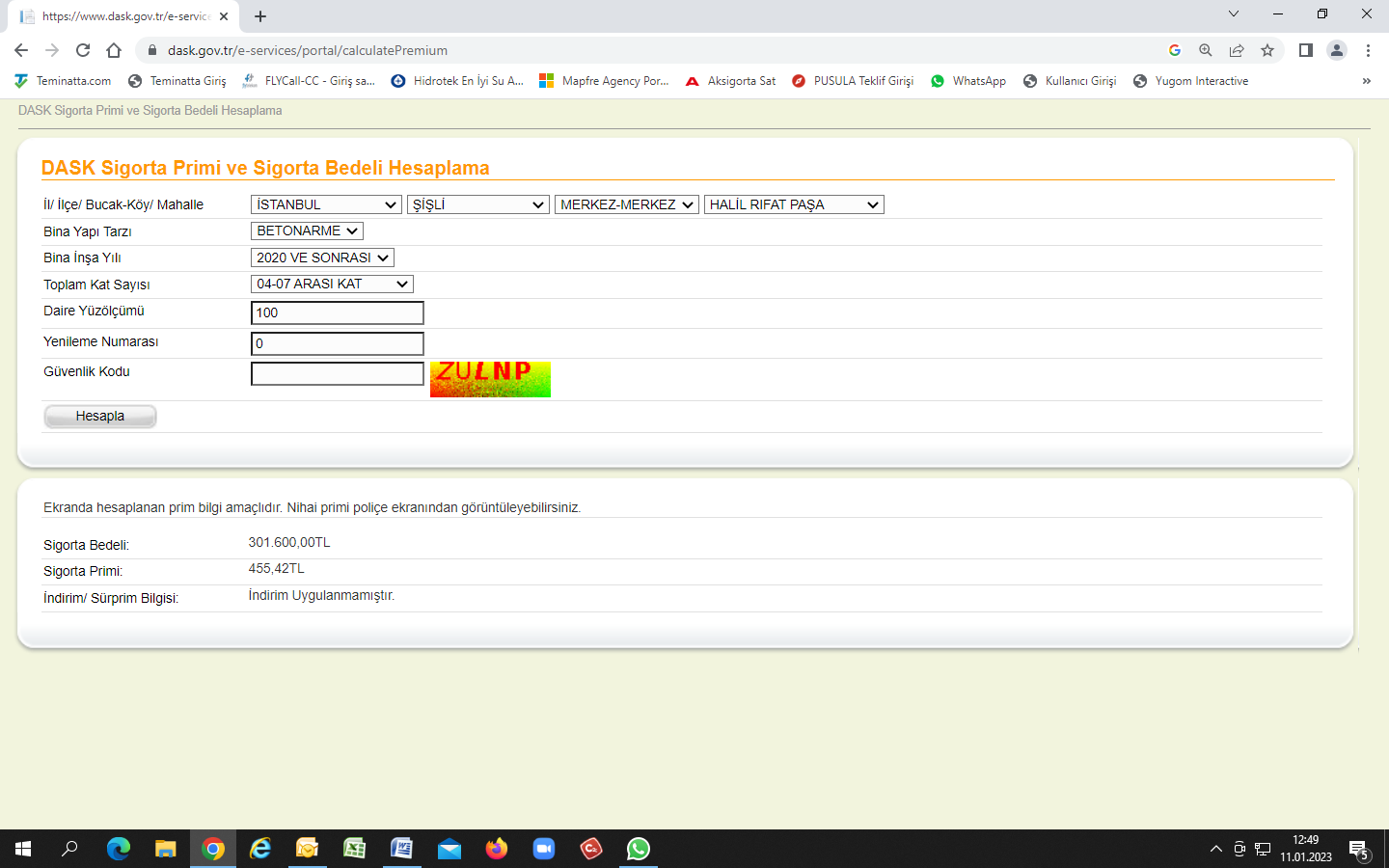The image size is (1389, 868).
Task: Reload the page with the refresh icon
Action: click(x=83, y=50)
